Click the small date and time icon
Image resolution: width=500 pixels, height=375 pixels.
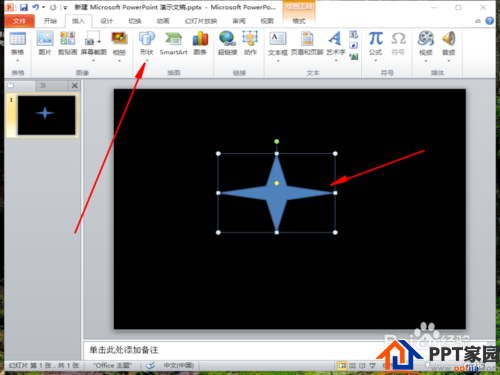(354, 34)
